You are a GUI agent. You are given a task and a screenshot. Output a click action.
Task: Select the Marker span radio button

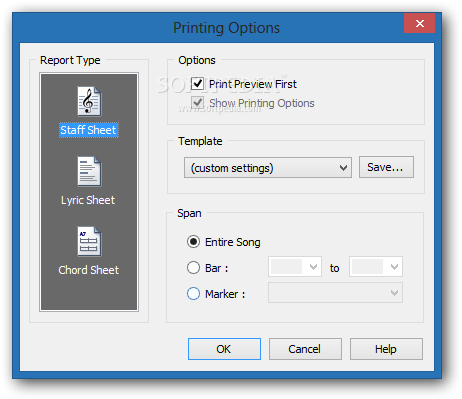tap(193, 294)
